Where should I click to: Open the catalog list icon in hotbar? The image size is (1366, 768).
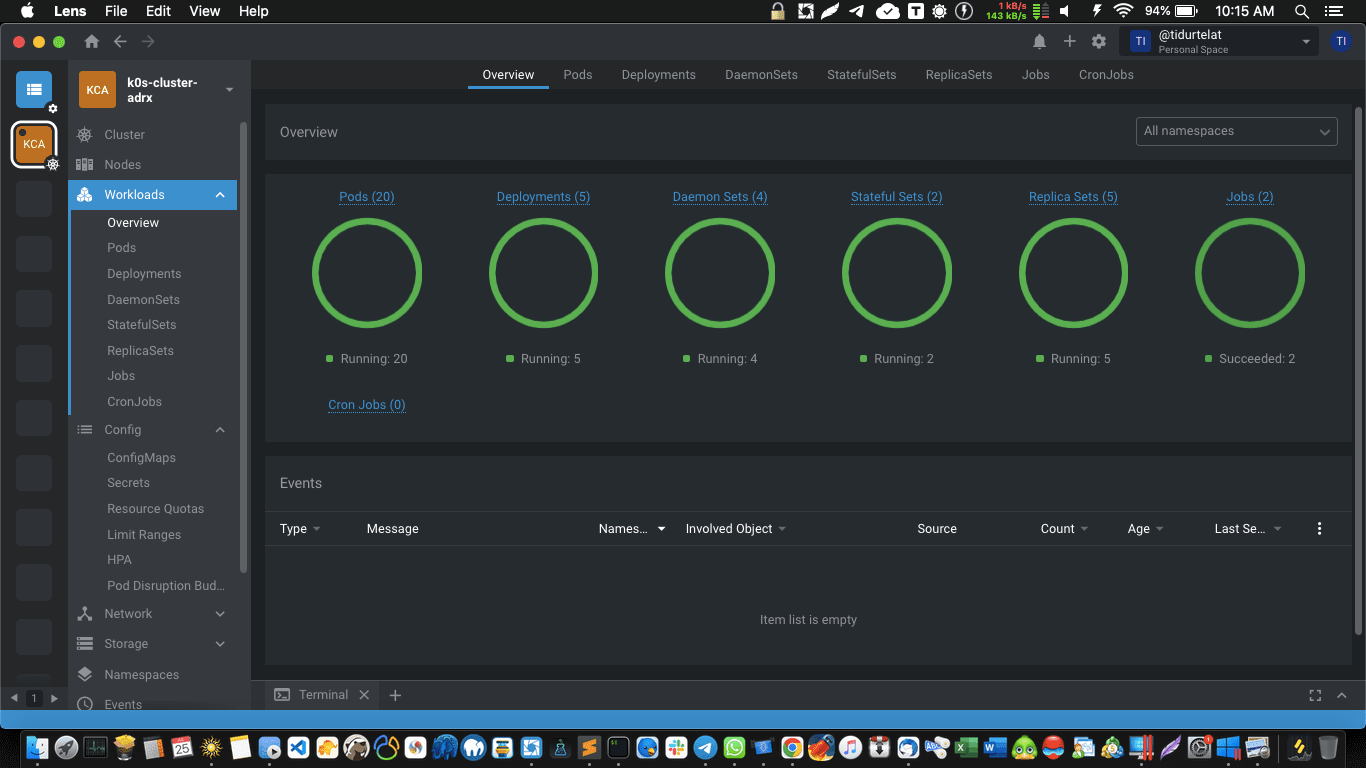point(34,89)
